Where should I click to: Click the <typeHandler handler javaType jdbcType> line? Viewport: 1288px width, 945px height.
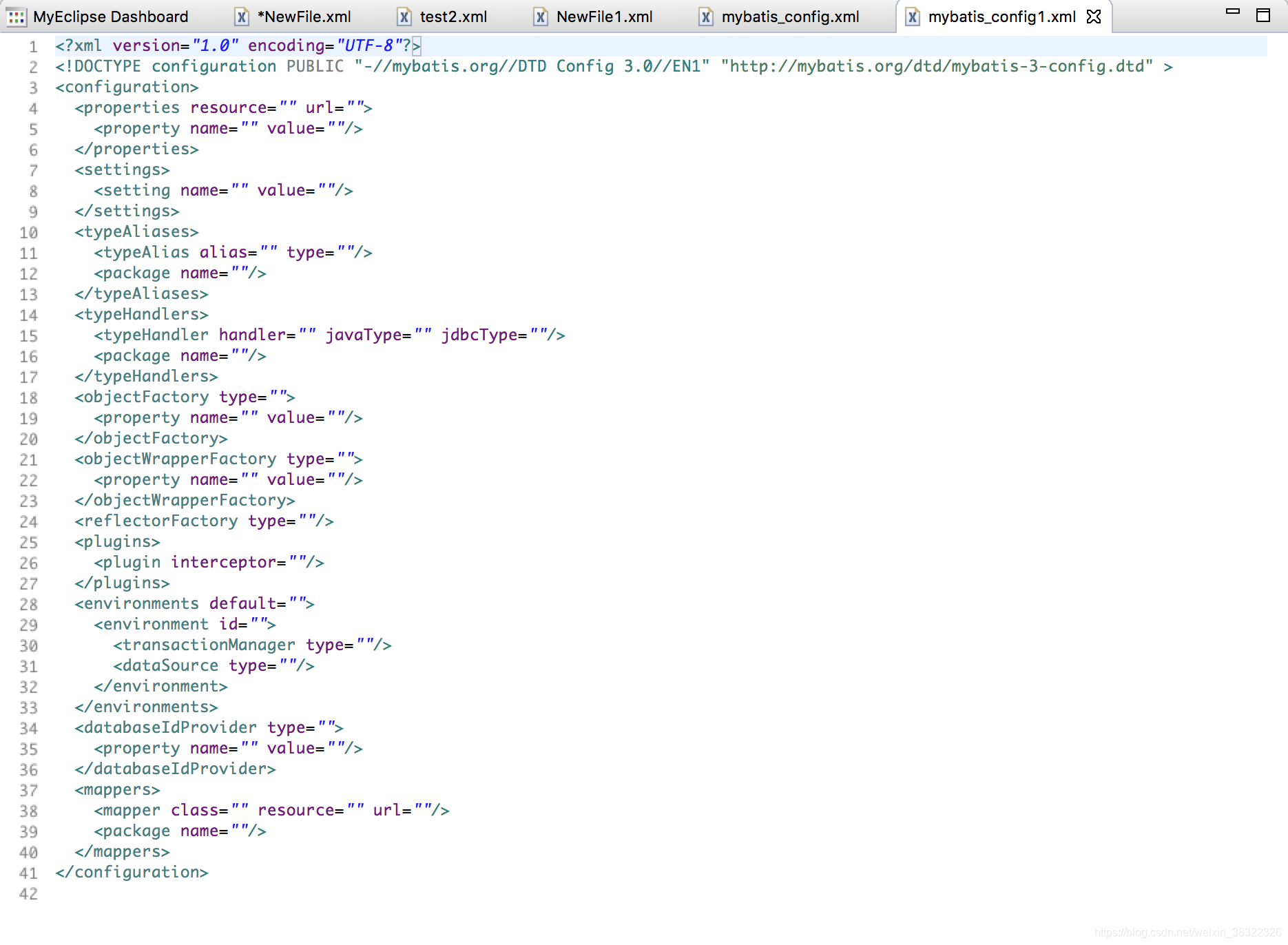[x=329, y=335]
